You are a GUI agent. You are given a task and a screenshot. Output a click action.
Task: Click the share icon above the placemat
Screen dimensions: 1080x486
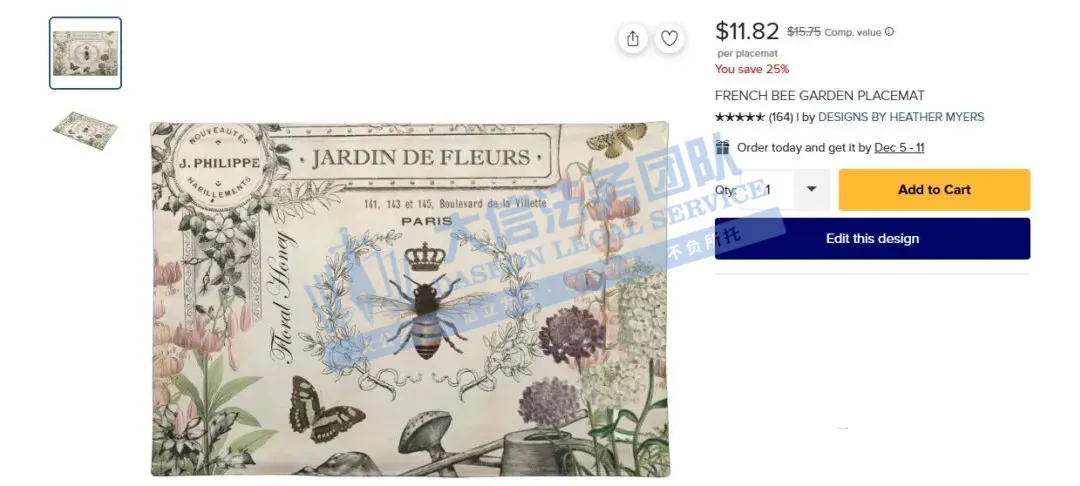tap(633, 39)
